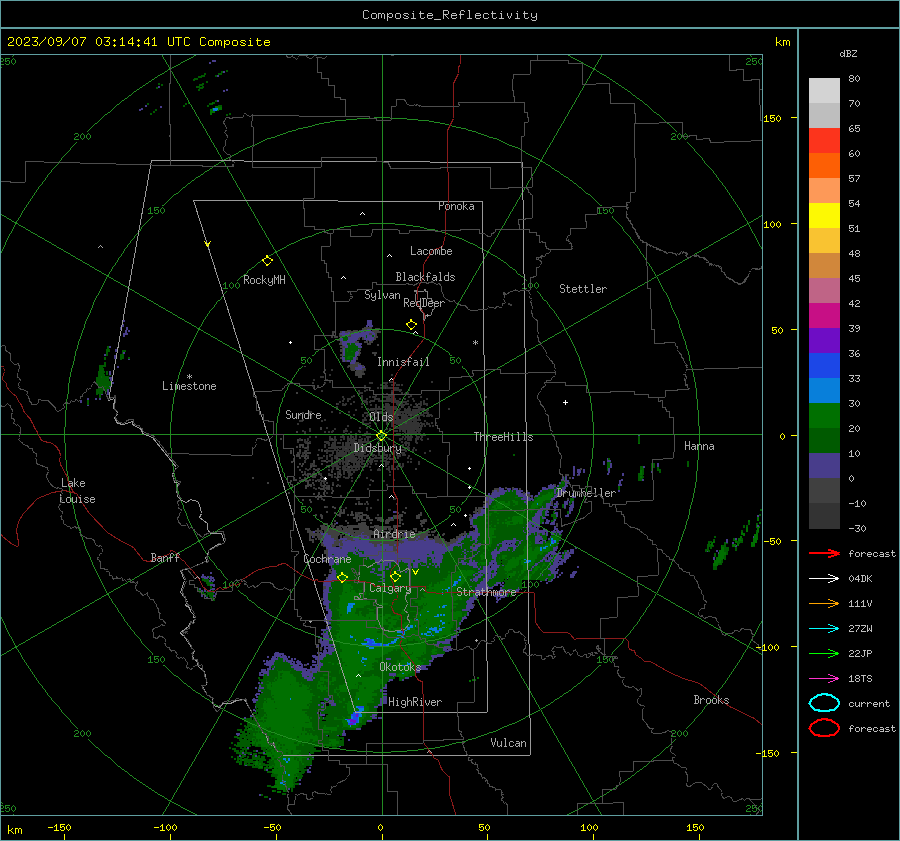Click the white 04DK arrow icon
This screenshot has width=900, height=841.
click(x=824, y=578)
